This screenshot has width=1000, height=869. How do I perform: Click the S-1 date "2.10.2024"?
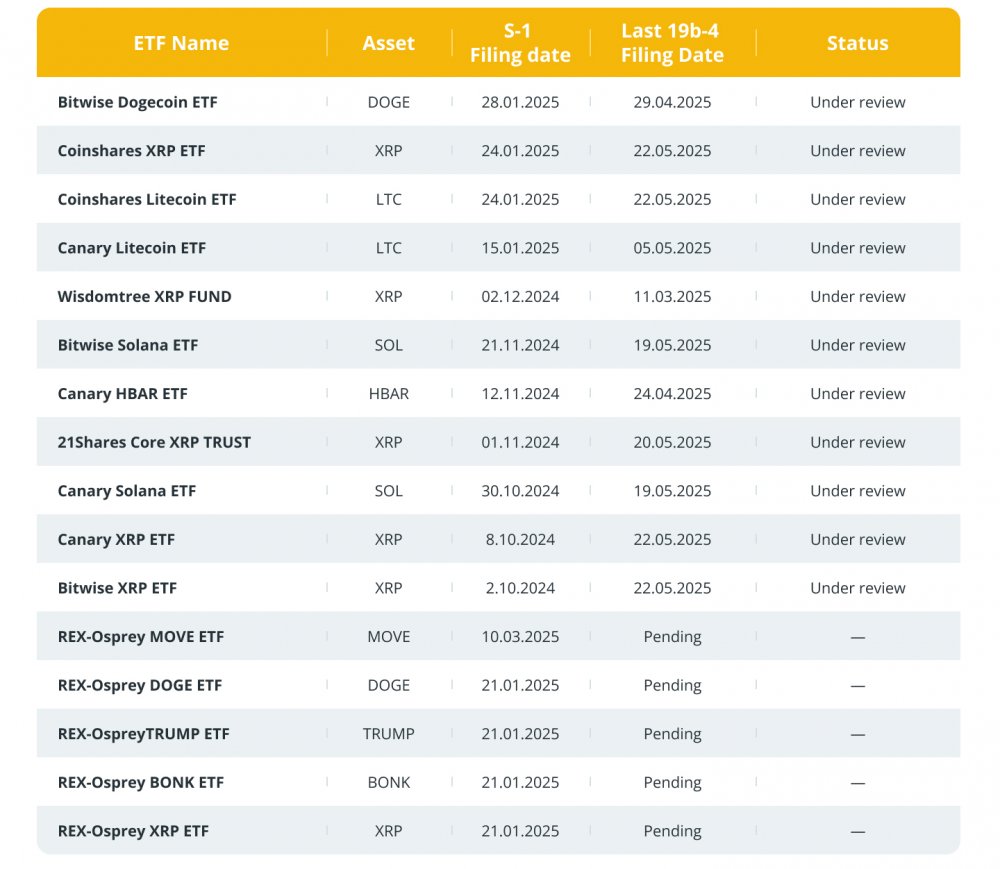(520, 588)
